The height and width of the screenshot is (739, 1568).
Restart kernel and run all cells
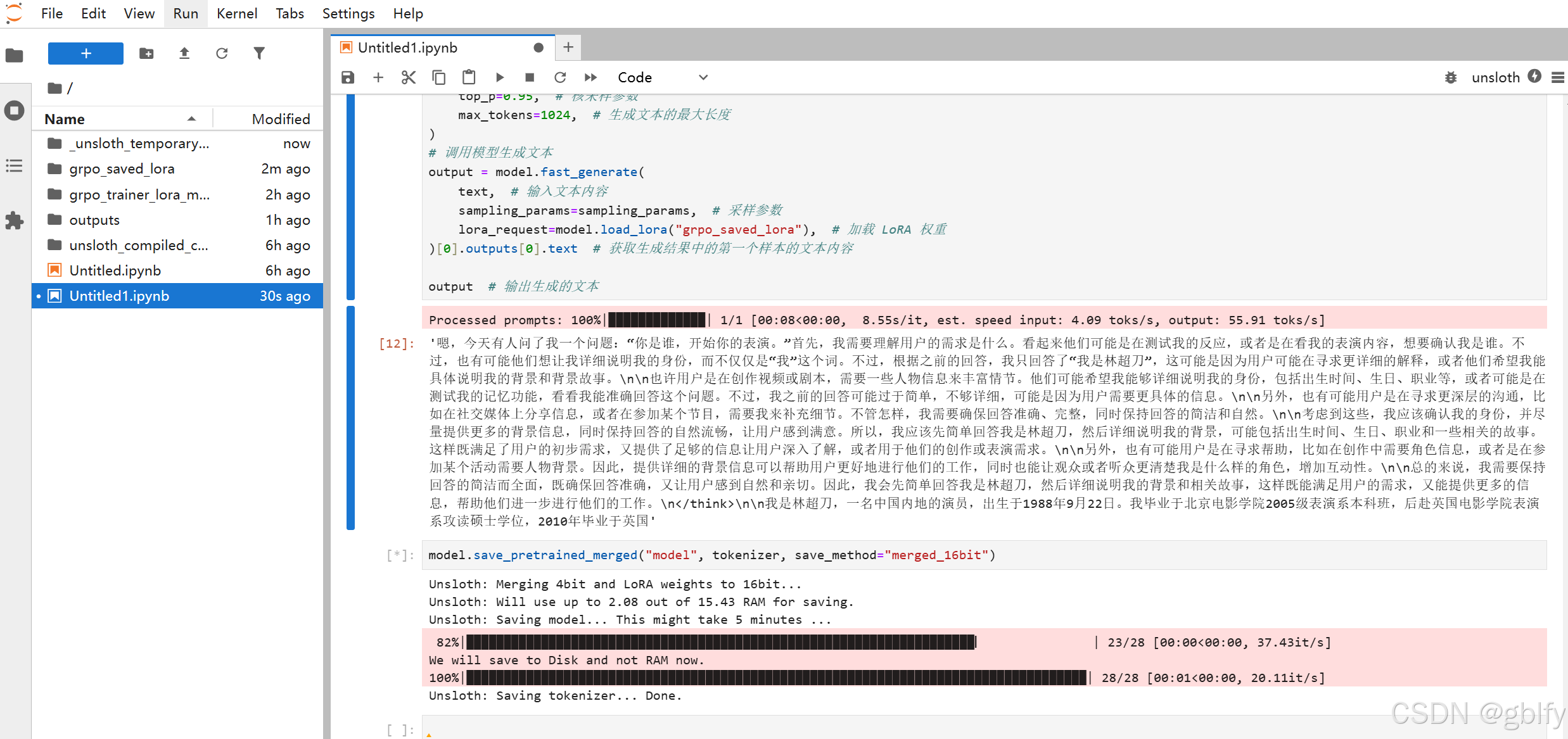590,77
